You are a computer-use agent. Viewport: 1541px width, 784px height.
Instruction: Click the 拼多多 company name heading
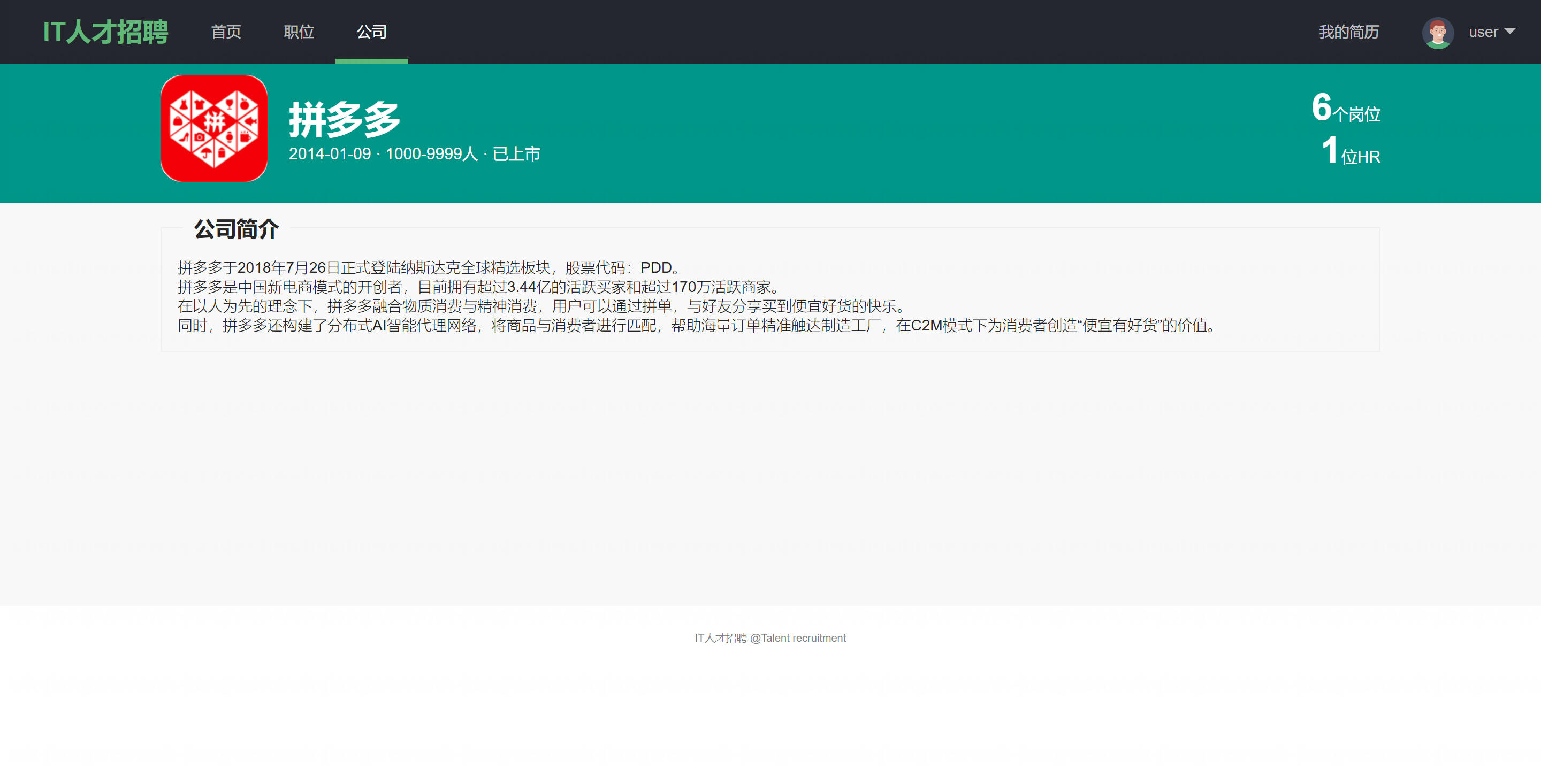point(344,119)
